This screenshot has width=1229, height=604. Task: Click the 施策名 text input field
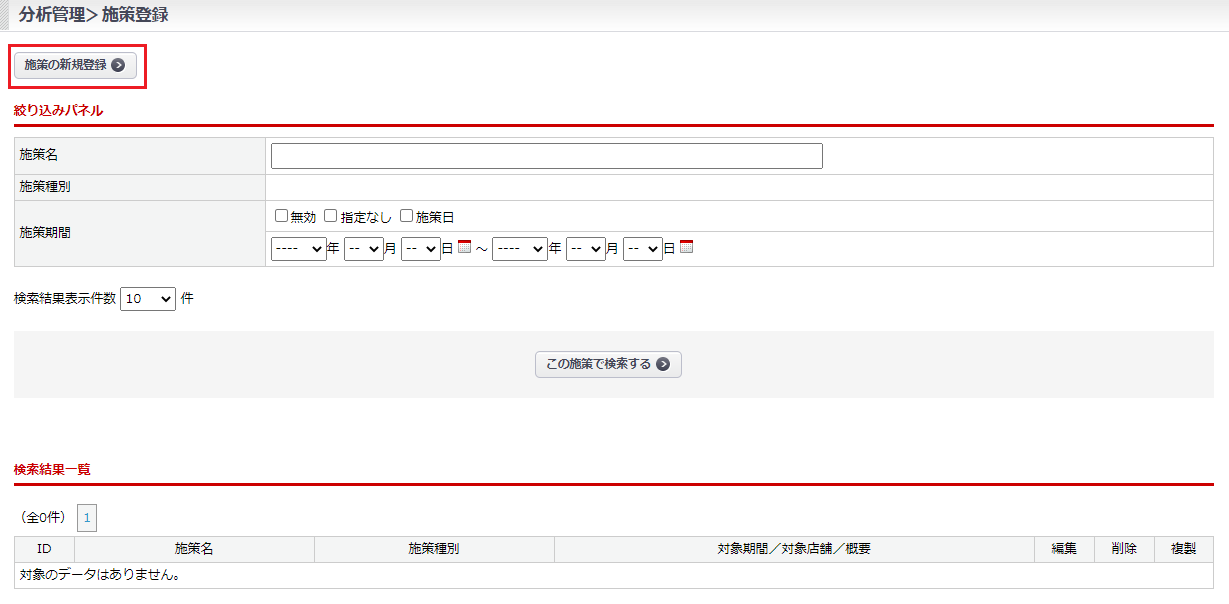click(547, 156)
